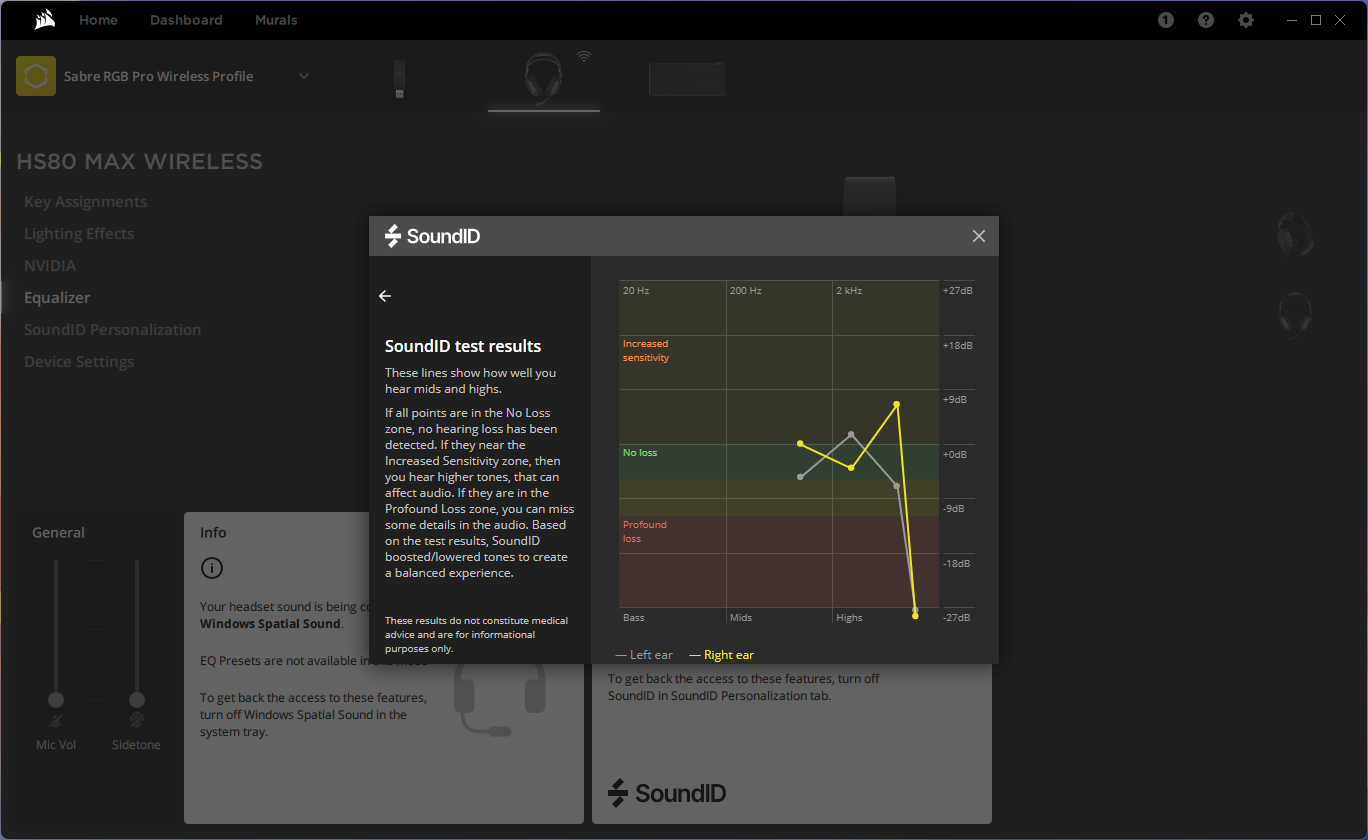Open SoundID Personalization in the sidebar
This screenshot has height=840, width=1368.
(x=113, y=330)
